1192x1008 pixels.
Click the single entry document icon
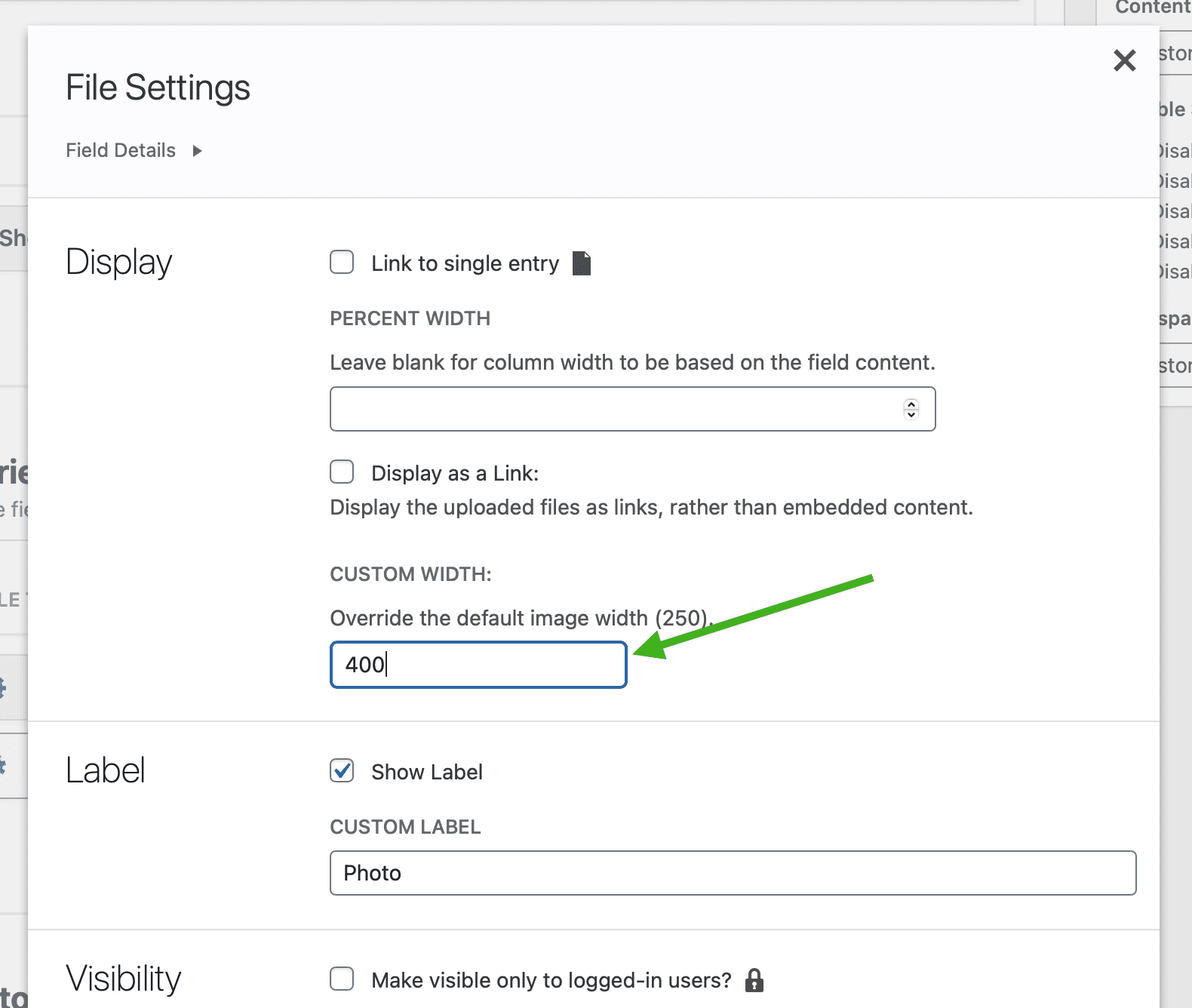tap(582, 263)
